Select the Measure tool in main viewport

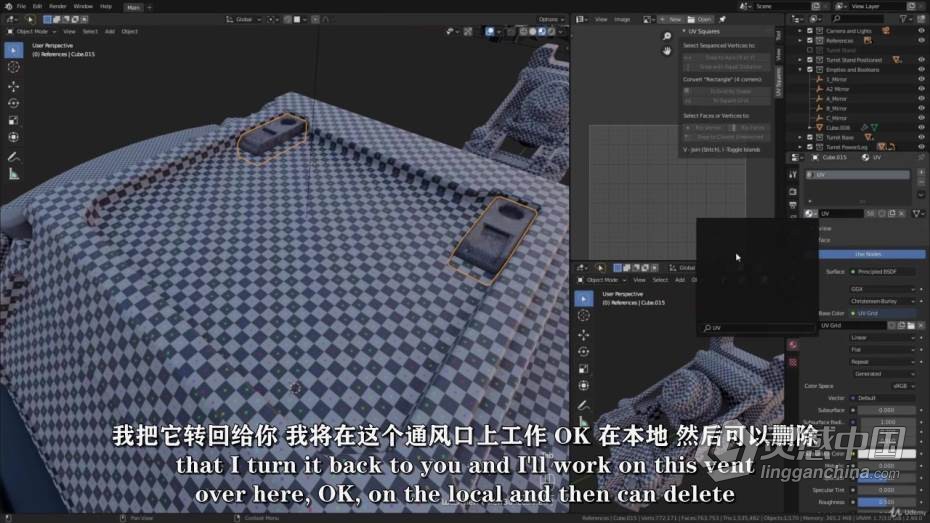(14, 174)
